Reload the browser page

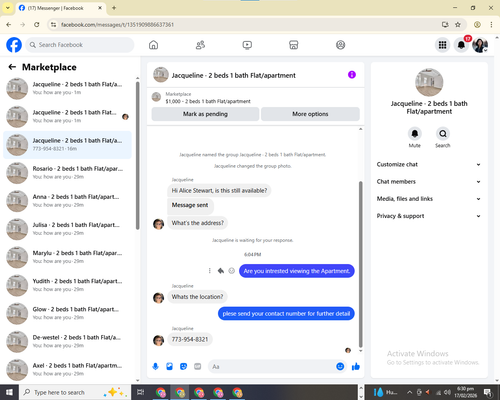tap(37, 24)
